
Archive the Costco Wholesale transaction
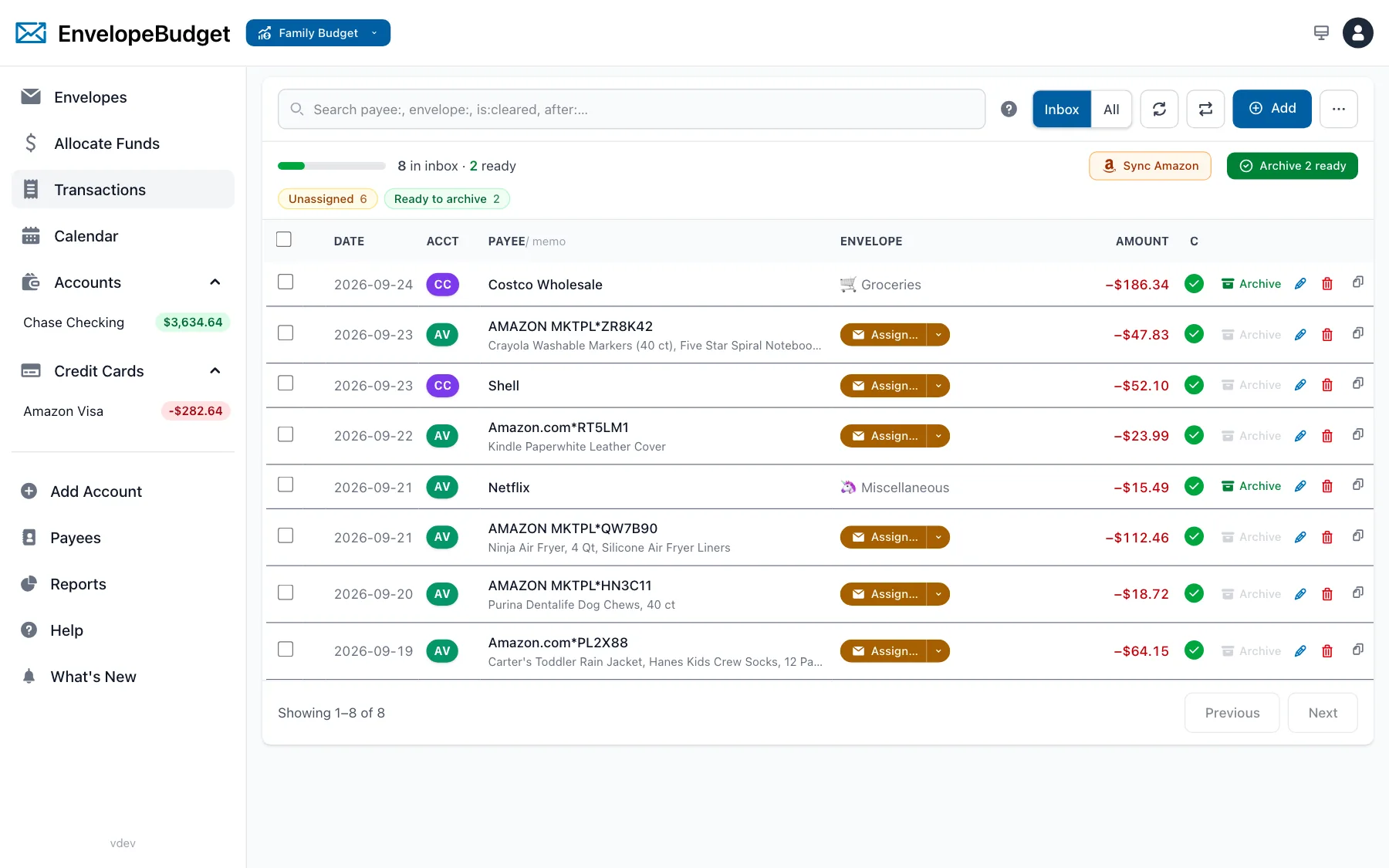click(x=1252, y=284)
